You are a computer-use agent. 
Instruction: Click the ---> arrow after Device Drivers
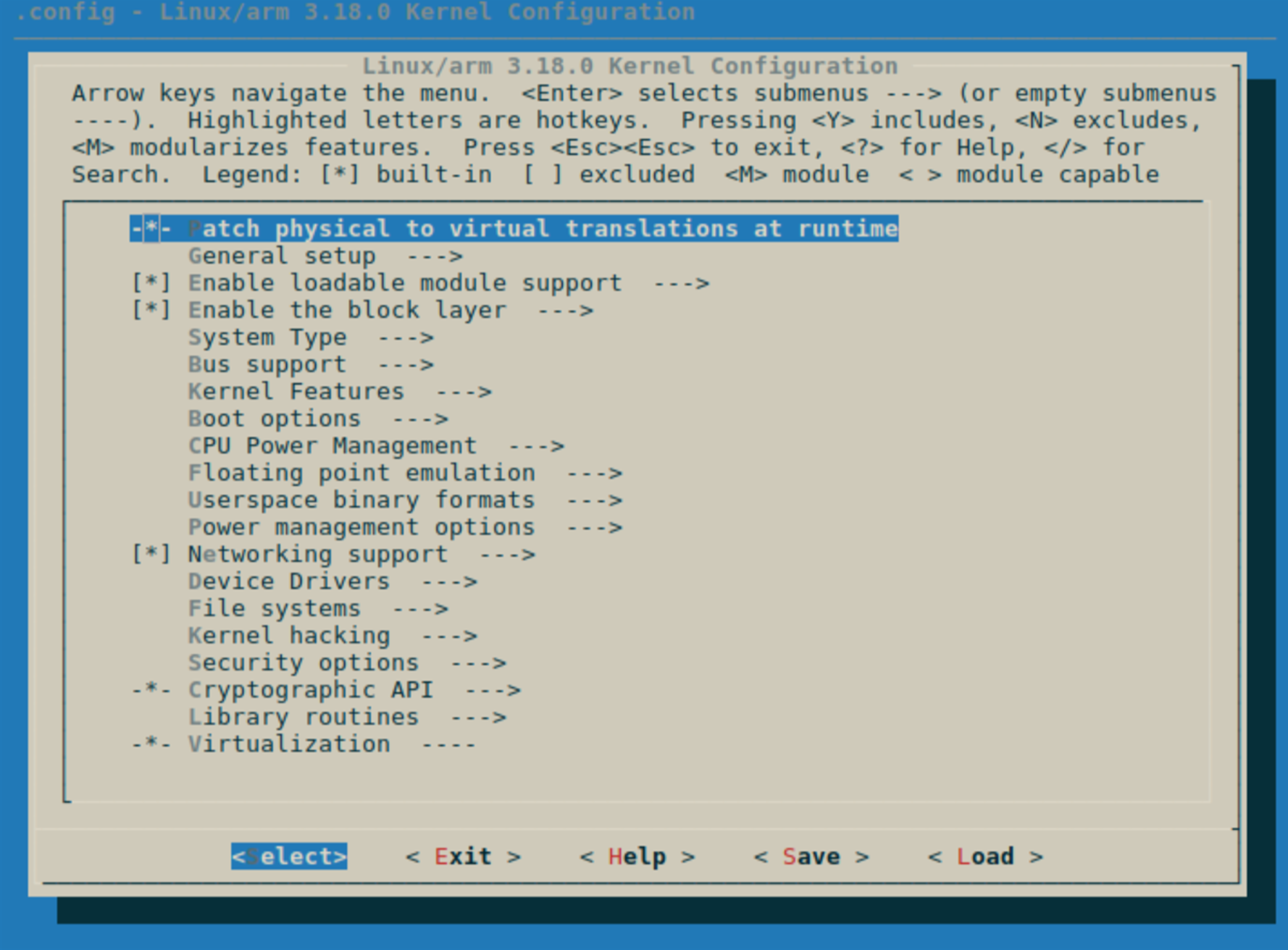pos(449,582)
